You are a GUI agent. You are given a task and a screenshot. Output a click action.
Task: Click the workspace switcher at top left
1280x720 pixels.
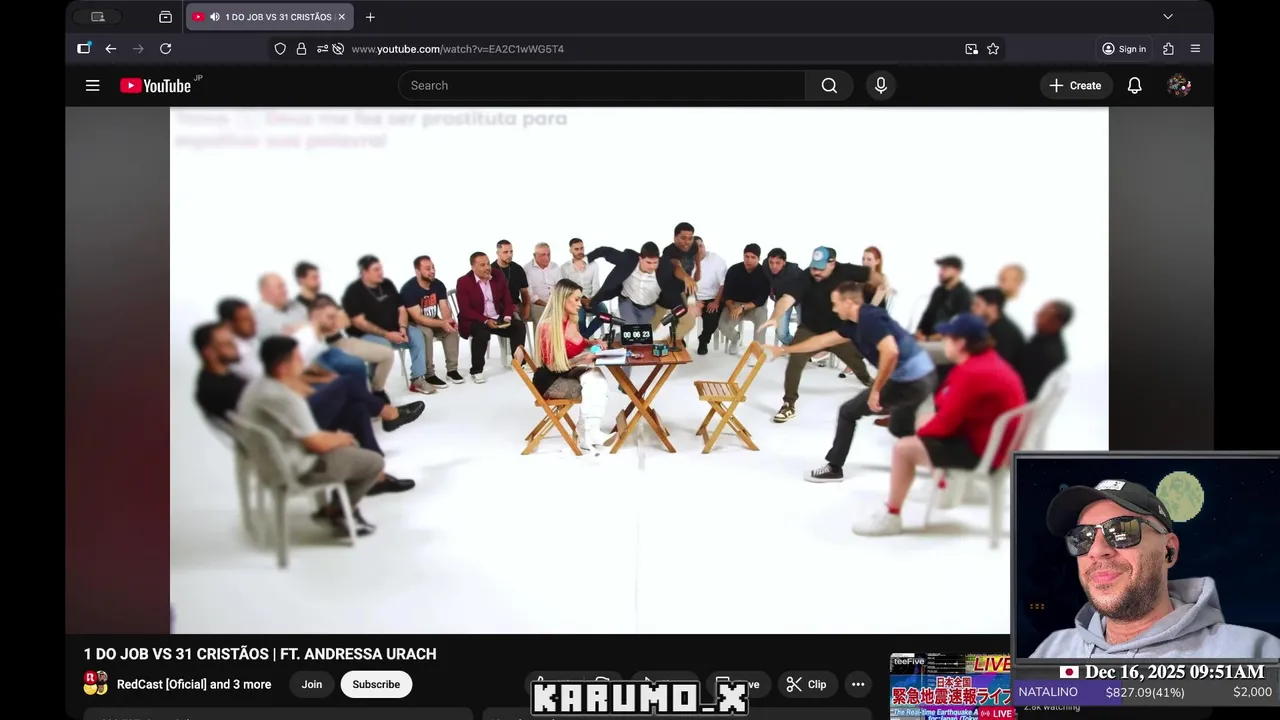pos(98,17)
